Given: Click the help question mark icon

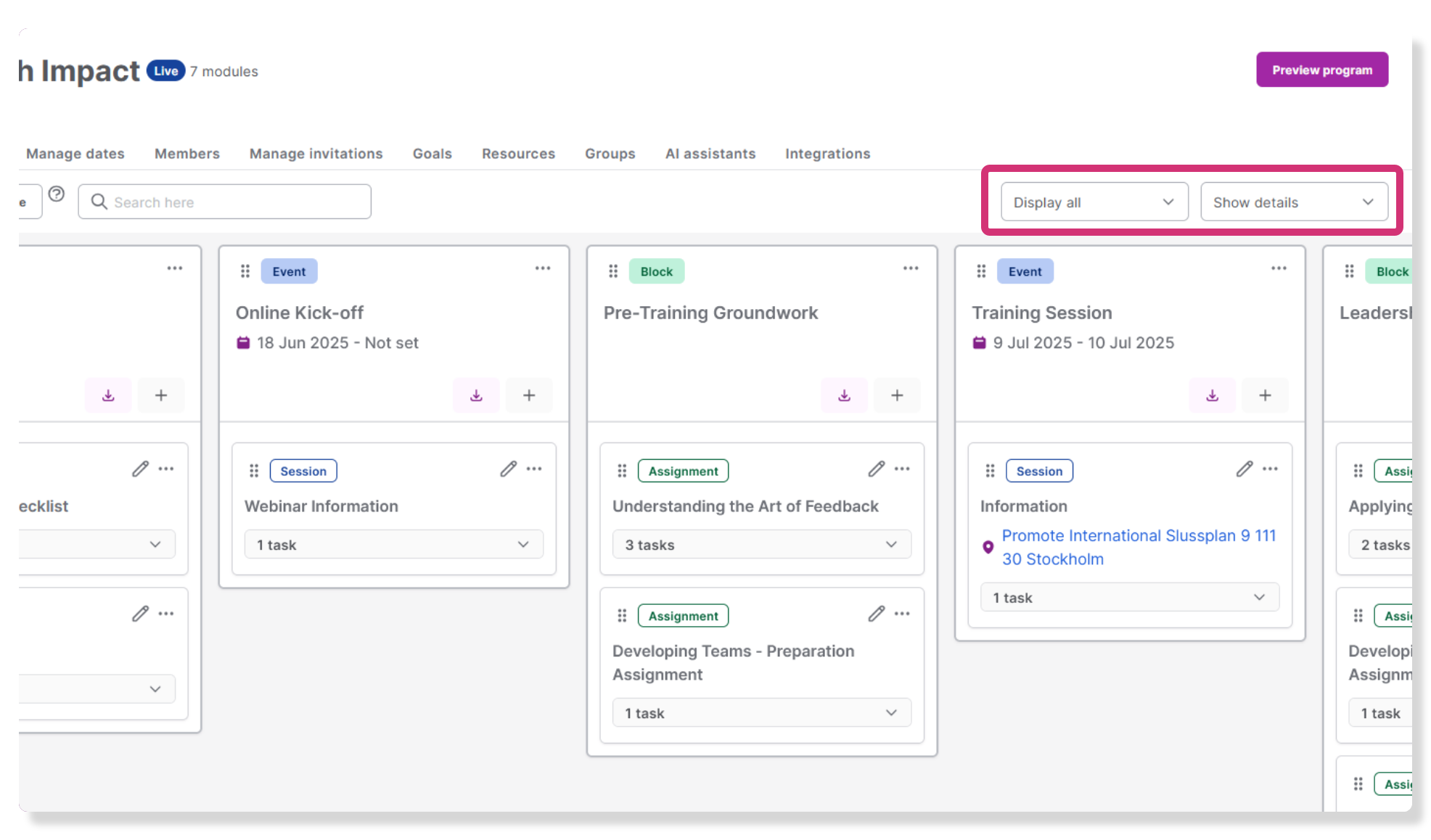Looking at the screenshot, I should pyautogui.click(x=57, y=194).
